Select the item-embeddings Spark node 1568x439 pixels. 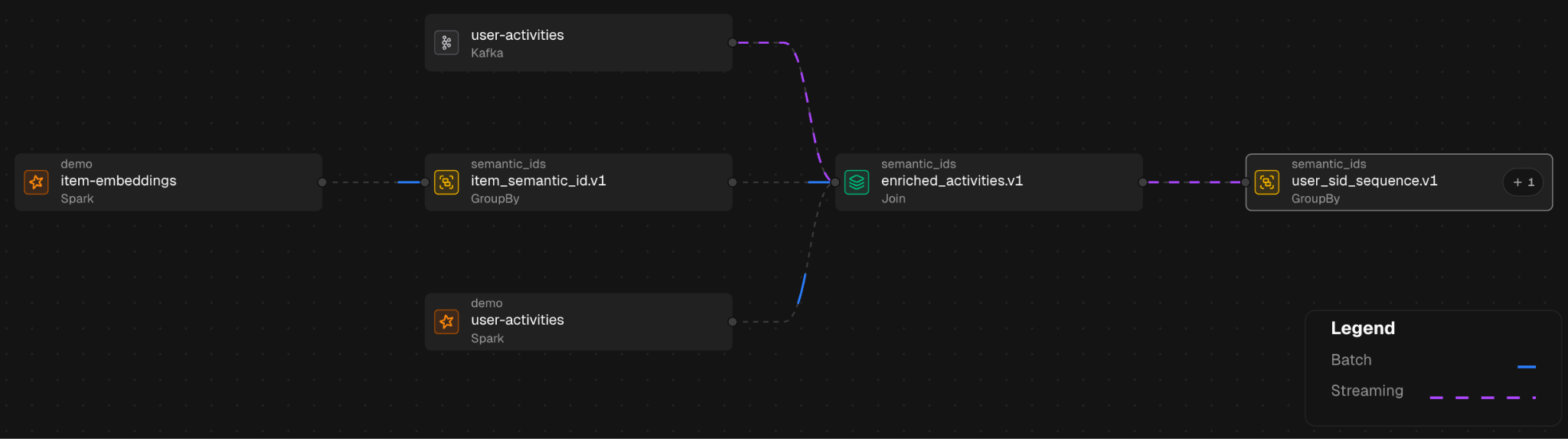[x=168, y=182]
